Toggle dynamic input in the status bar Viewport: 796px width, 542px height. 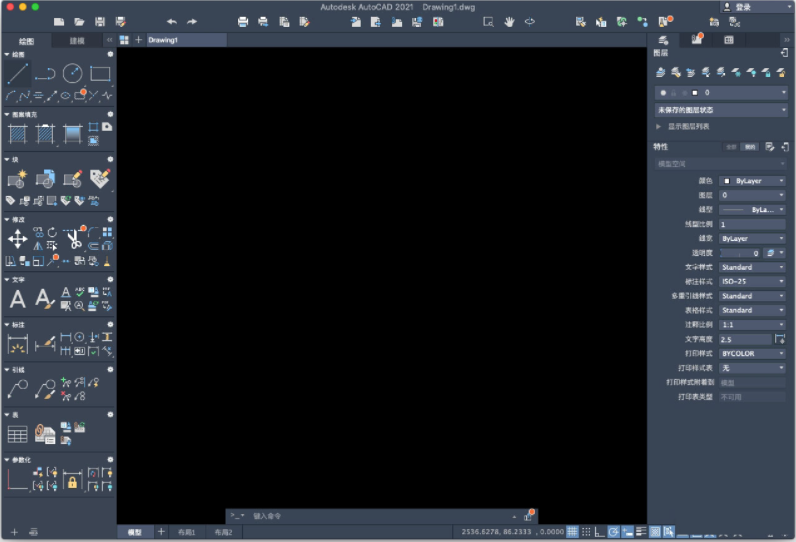627,531
